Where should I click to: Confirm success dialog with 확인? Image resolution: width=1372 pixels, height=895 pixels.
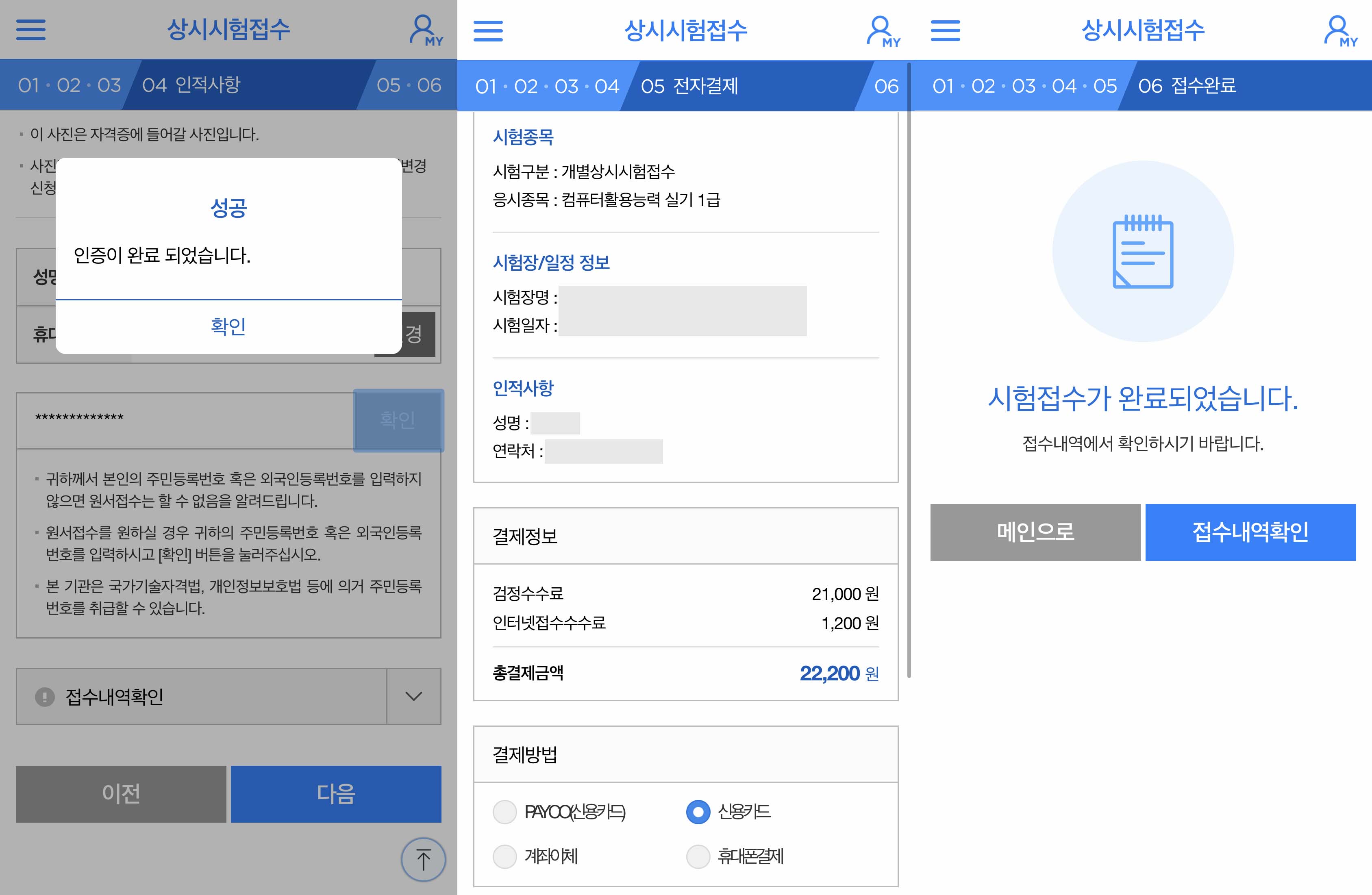tap(228, 326)
